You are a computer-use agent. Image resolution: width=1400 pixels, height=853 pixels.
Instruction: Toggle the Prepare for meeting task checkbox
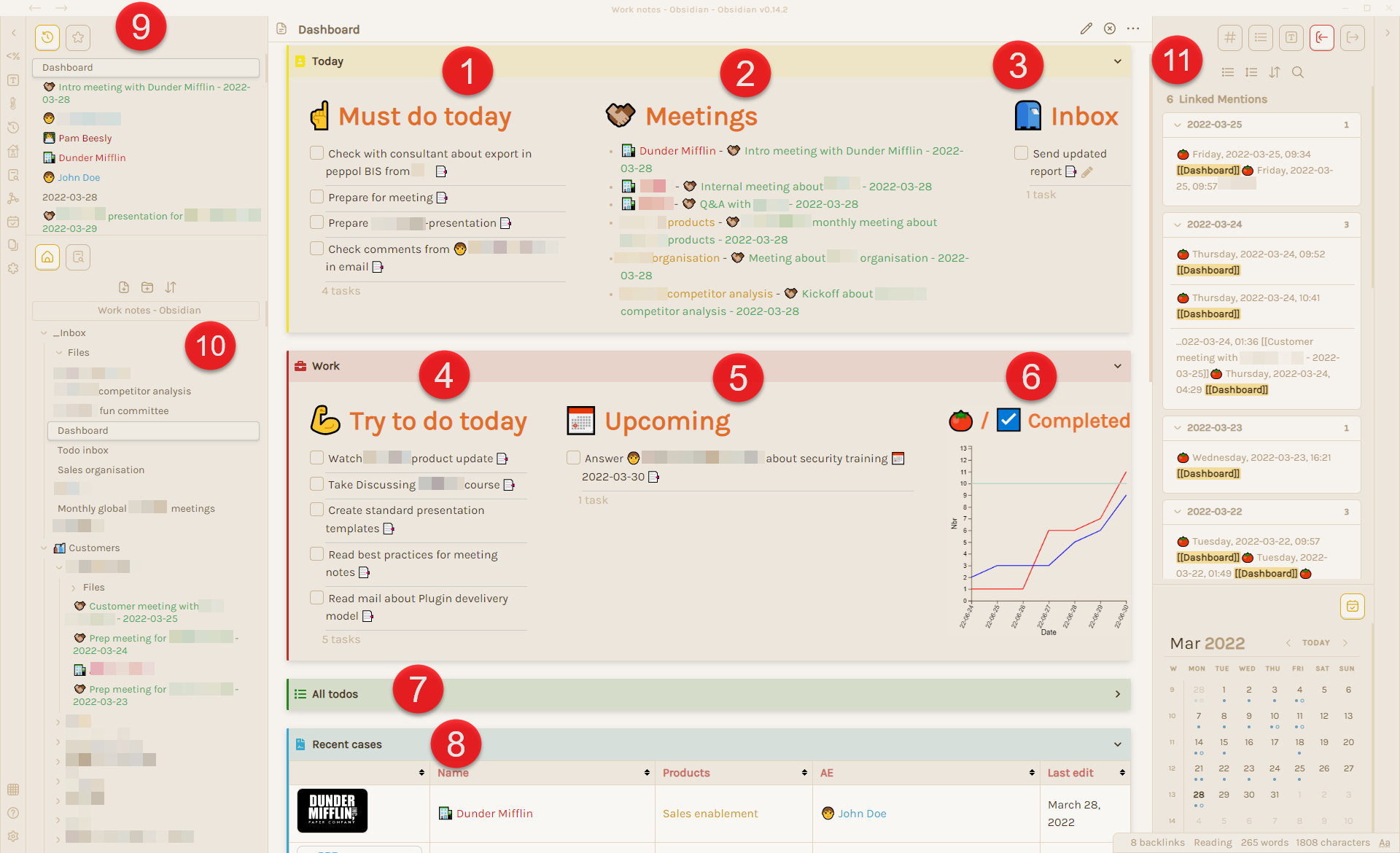pyautogui.click(x=317, y=196)
